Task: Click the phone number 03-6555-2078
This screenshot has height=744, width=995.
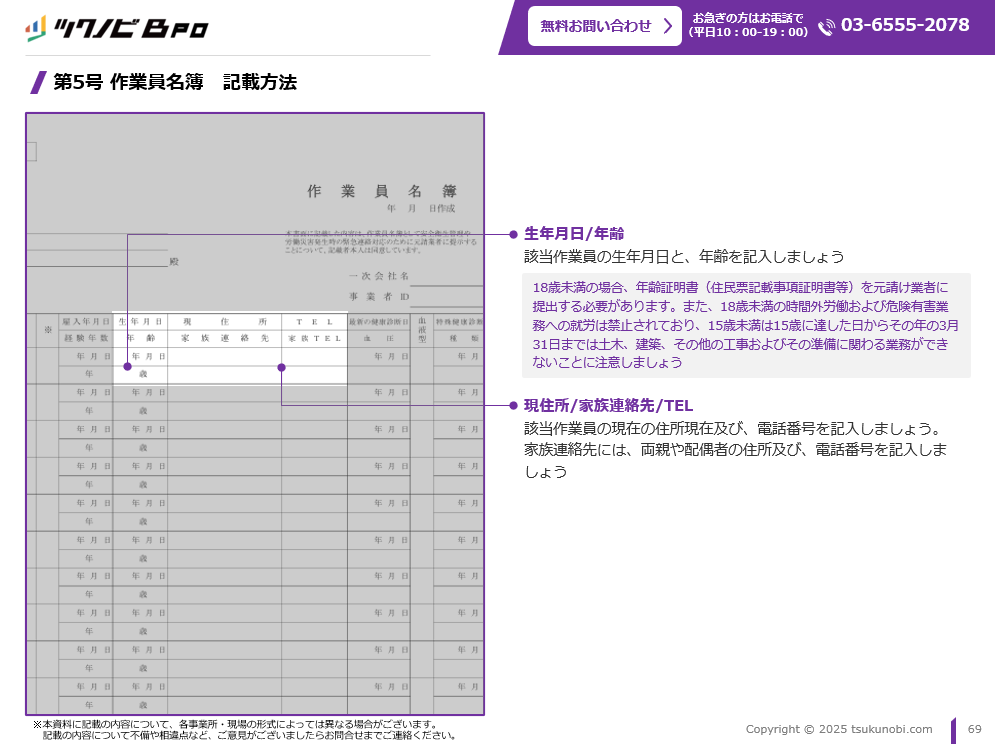Action: pos(905,25)
